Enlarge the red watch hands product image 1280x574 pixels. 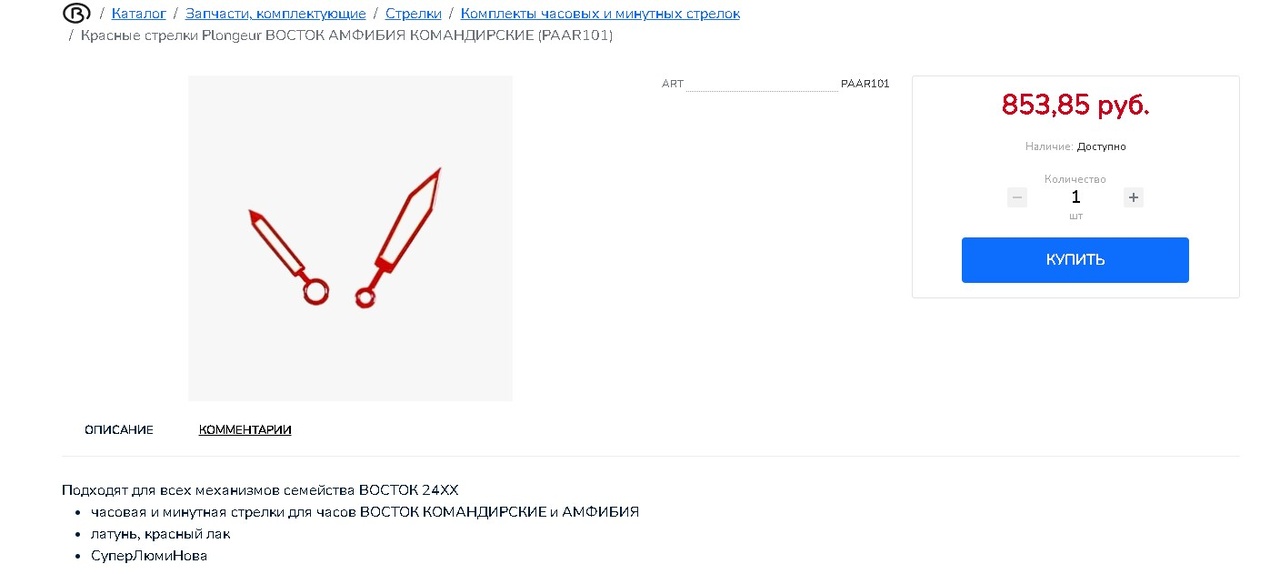click(350, 239)
